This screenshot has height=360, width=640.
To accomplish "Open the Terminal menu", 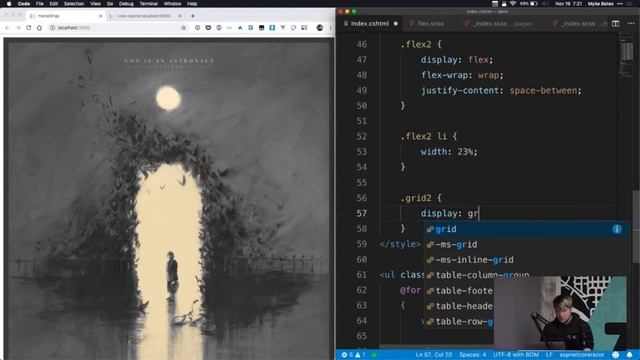I will (149, 4).
